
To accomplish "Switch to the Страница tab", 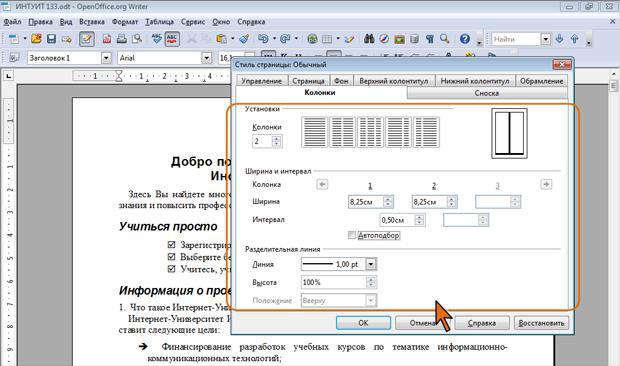I will (308, 81).
